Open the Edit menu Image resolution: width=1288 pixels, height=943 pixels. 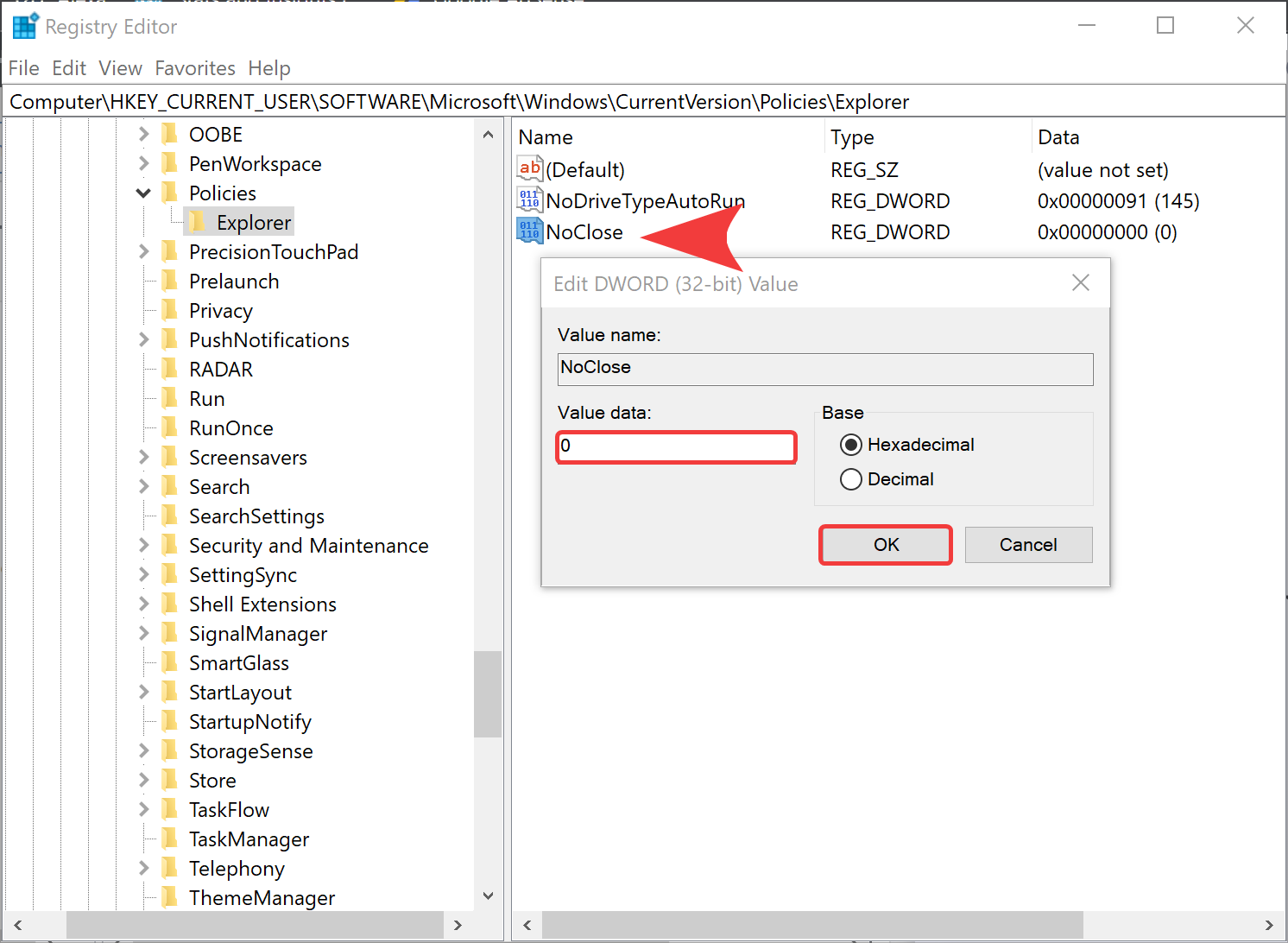point(69,68)
